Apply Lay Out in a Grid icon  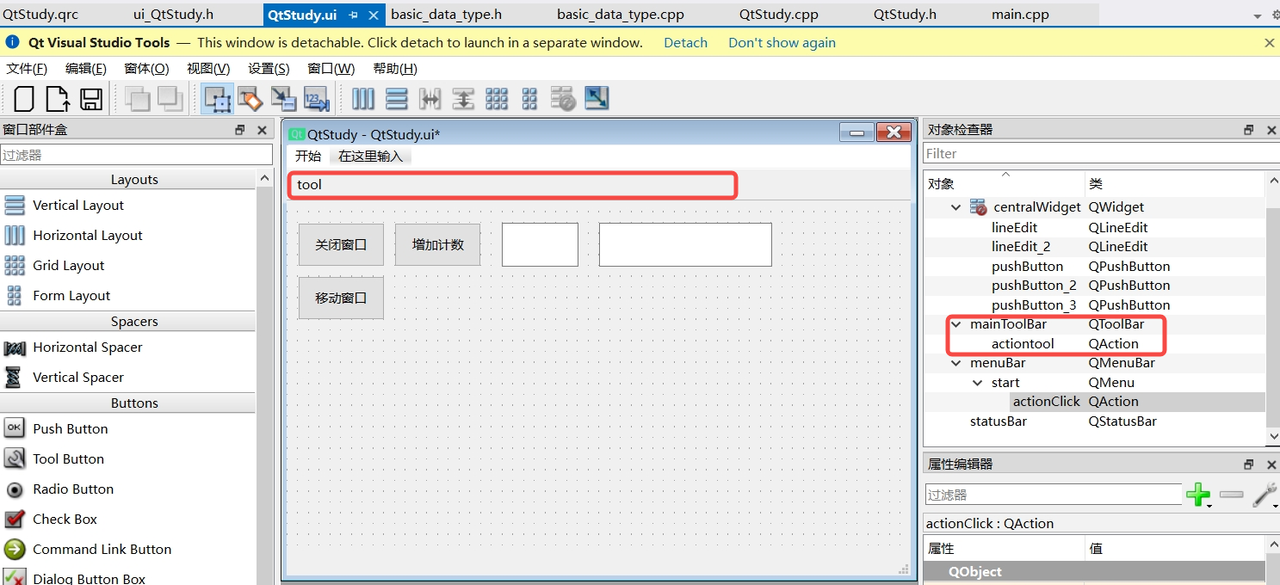496,98
